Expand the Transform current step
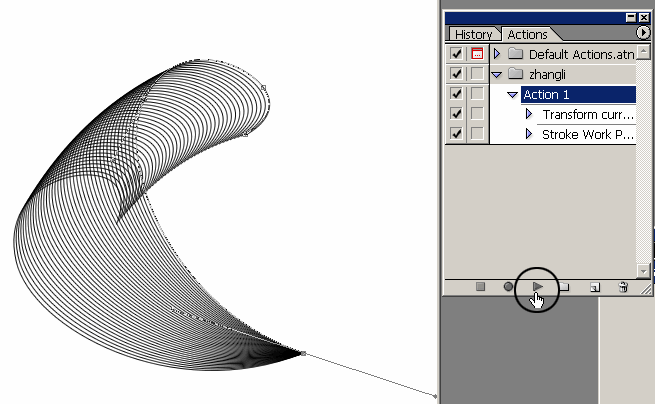The width and height of the screenshot is (655, 404). pos(529,114)
